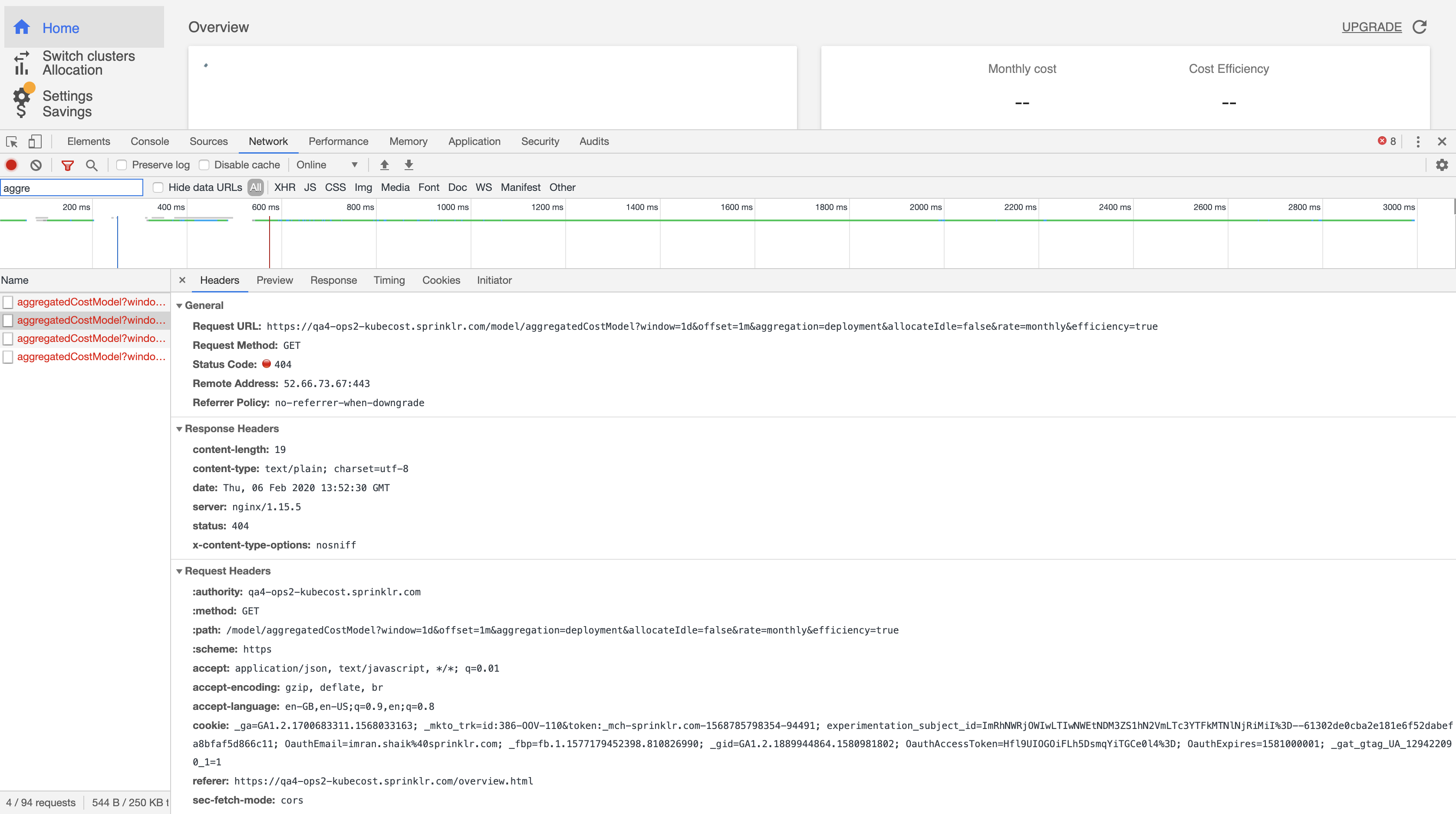Screen dimensions: 1456x814
Task: Open the Cookies tab for this request
Action: [441, 280]
